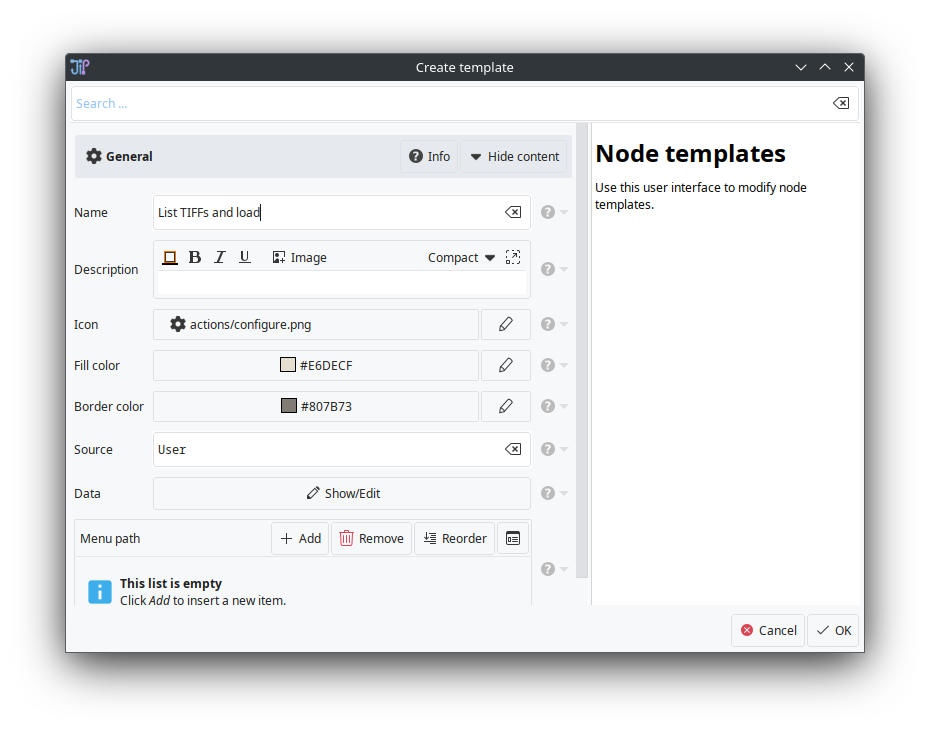Clear the Name field text
Screen dimensions: 931x731
(x=513, y=212)
